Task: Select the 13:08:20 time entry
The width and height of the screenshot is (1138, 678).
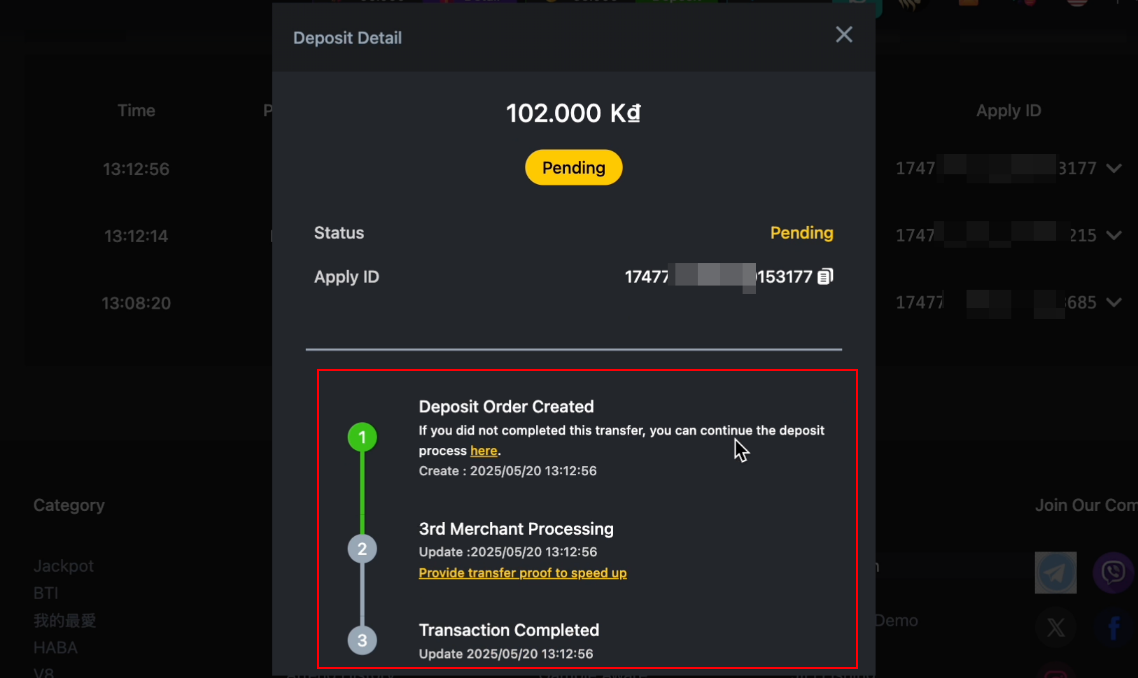Action: 136,302
